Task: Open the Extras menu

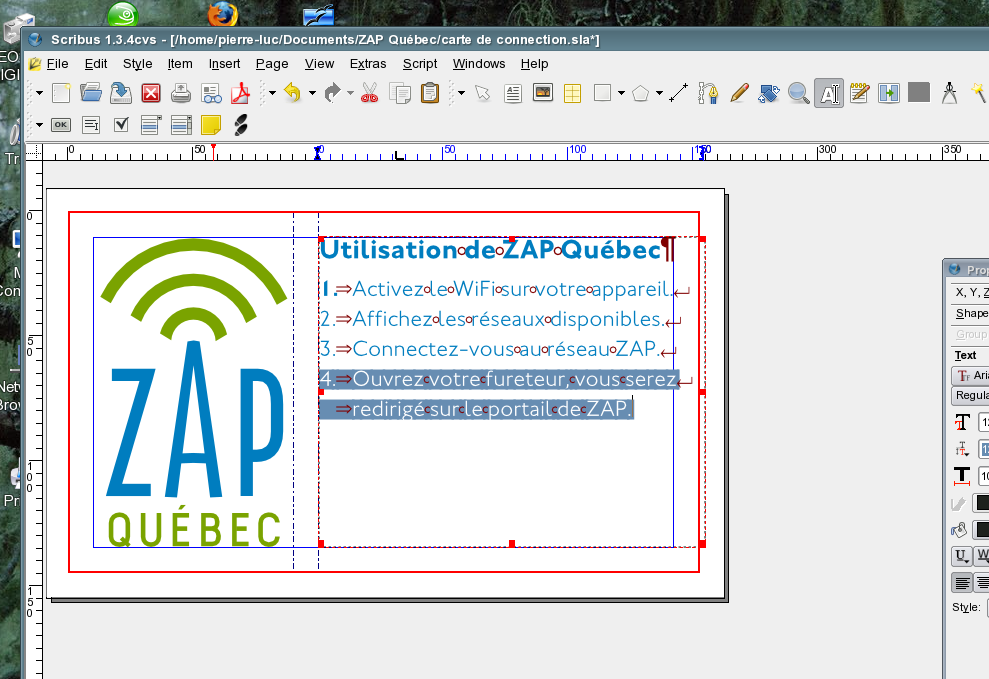Action: (368, 63)
